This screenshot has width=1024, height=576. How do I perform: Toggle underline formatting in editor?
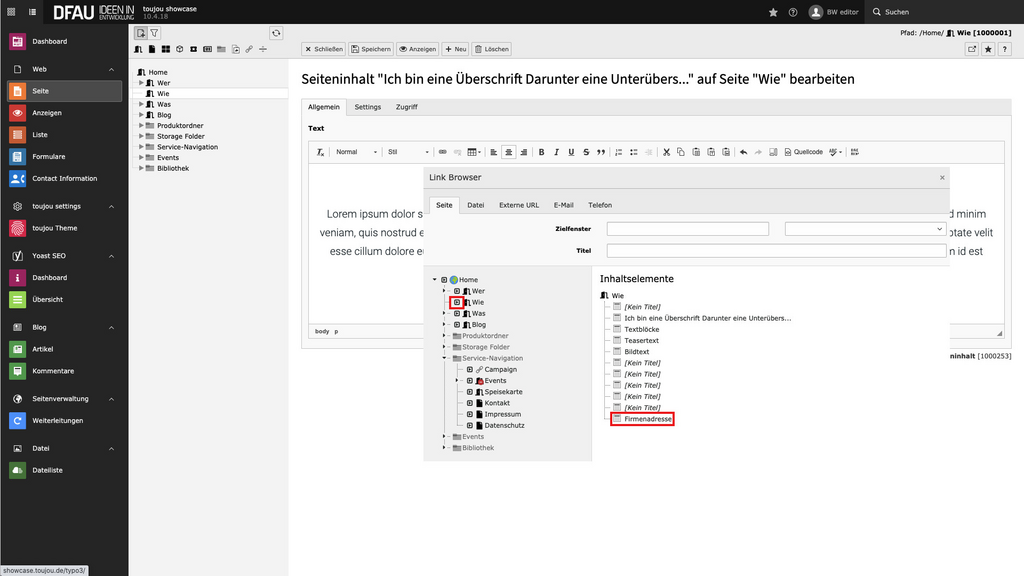[x=571, y=152]
